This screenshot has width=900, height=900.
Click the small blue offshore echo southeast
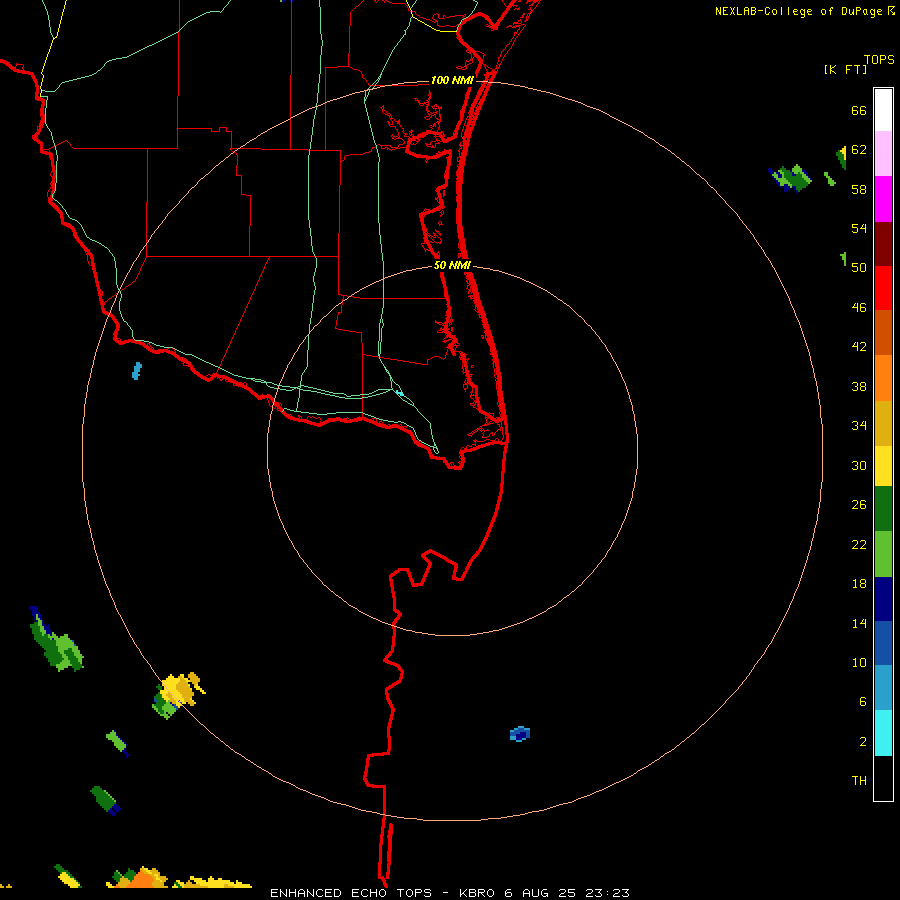pos(519,734)
